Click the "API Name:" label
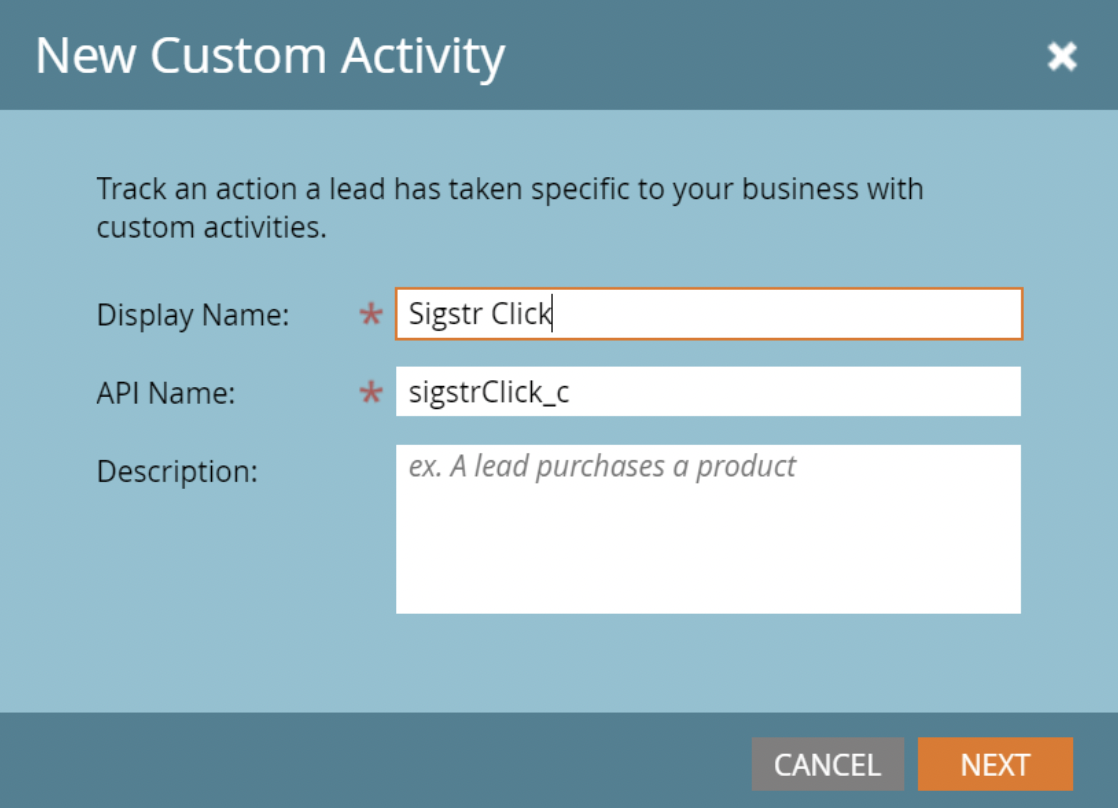This screenshot has height=808, width=1118. (x=166, y=393)
